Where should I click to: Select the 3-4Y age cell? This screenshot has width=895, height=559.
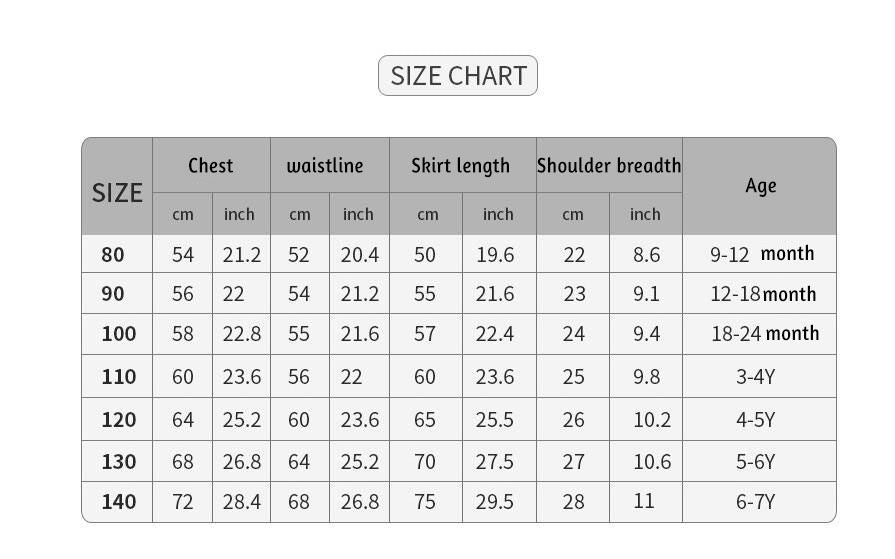755,377
